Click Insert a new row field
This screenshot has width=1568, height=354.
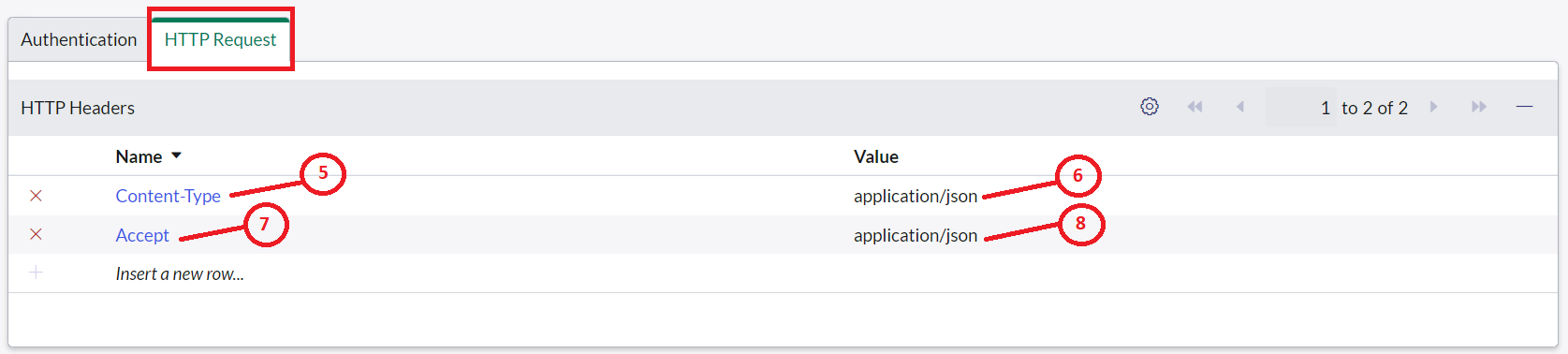click(x=180, y=273)
